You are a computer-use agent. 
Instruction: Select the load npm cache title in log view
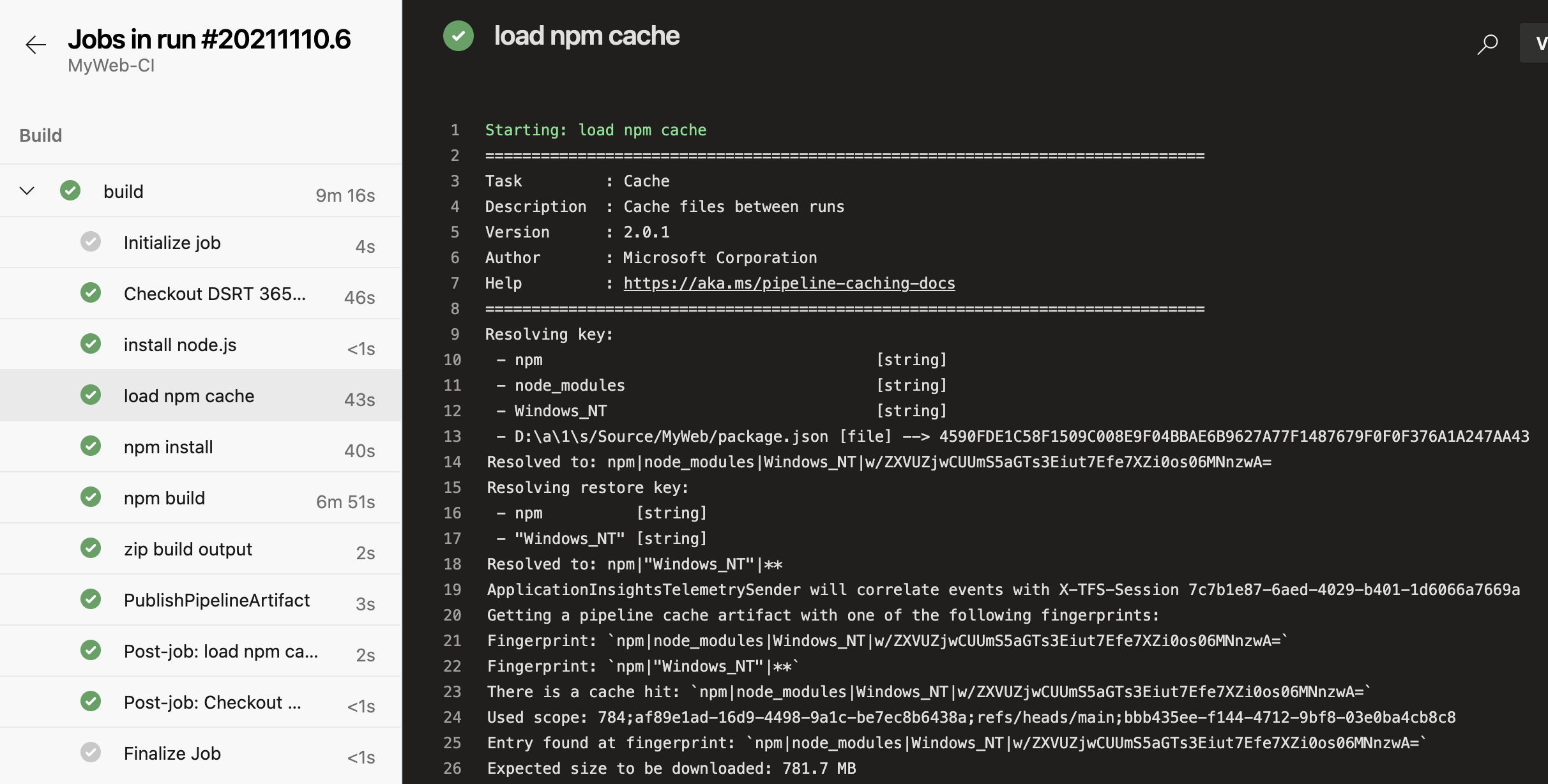(586, 36)
